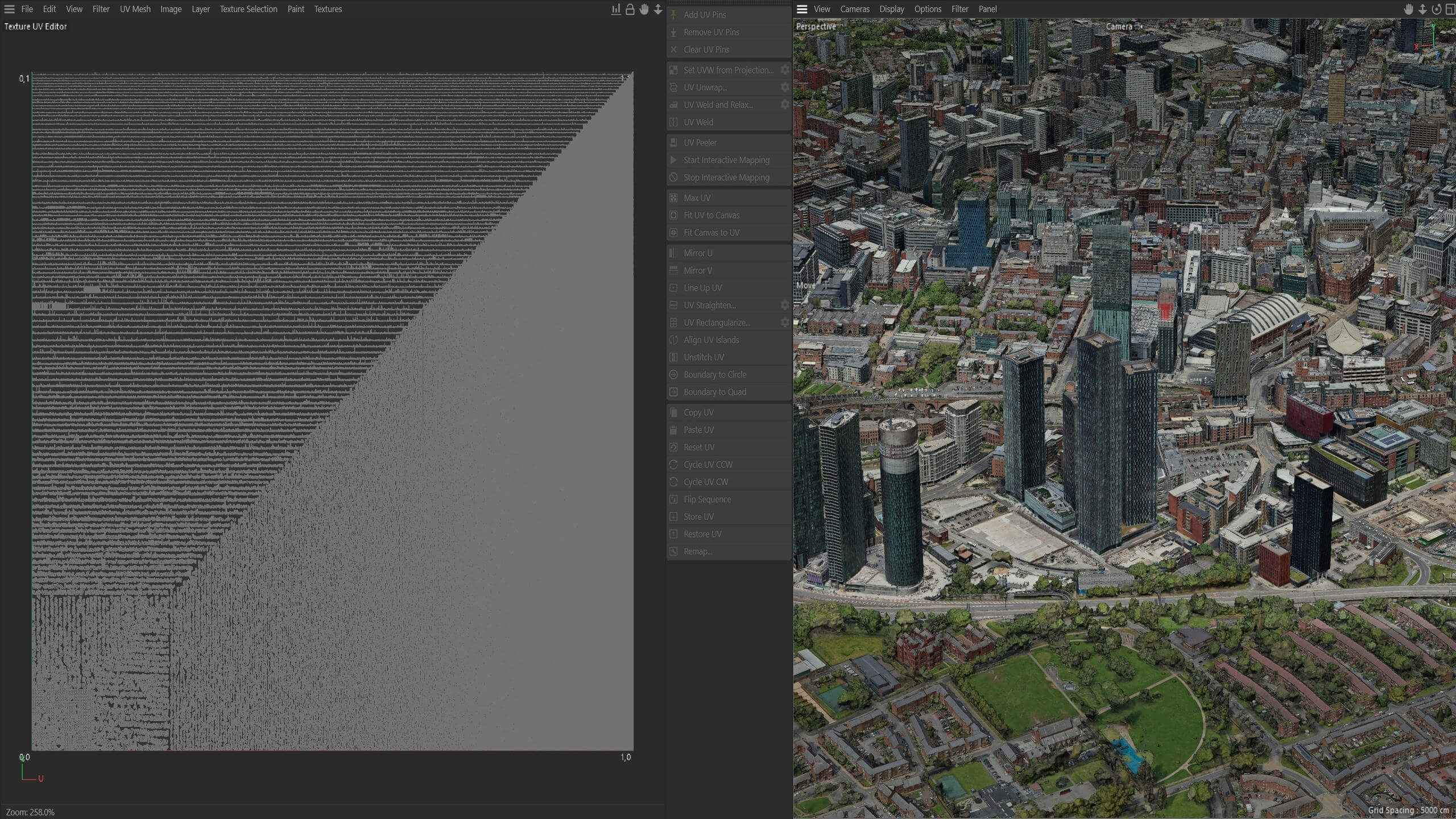
Task: Open UV Straighten settings gear
Action: tap(785, 305)
